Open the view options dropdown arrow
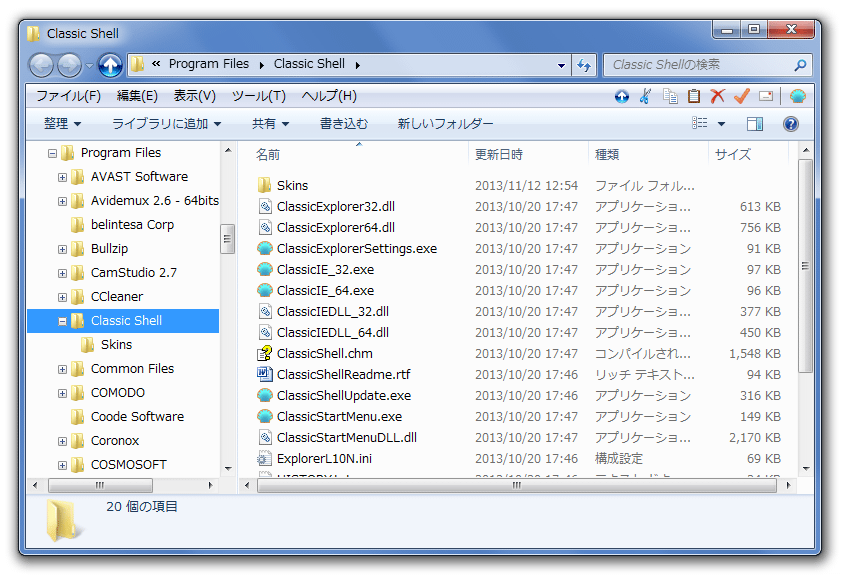This screenshot has height=580, width=844. (721, 124)
